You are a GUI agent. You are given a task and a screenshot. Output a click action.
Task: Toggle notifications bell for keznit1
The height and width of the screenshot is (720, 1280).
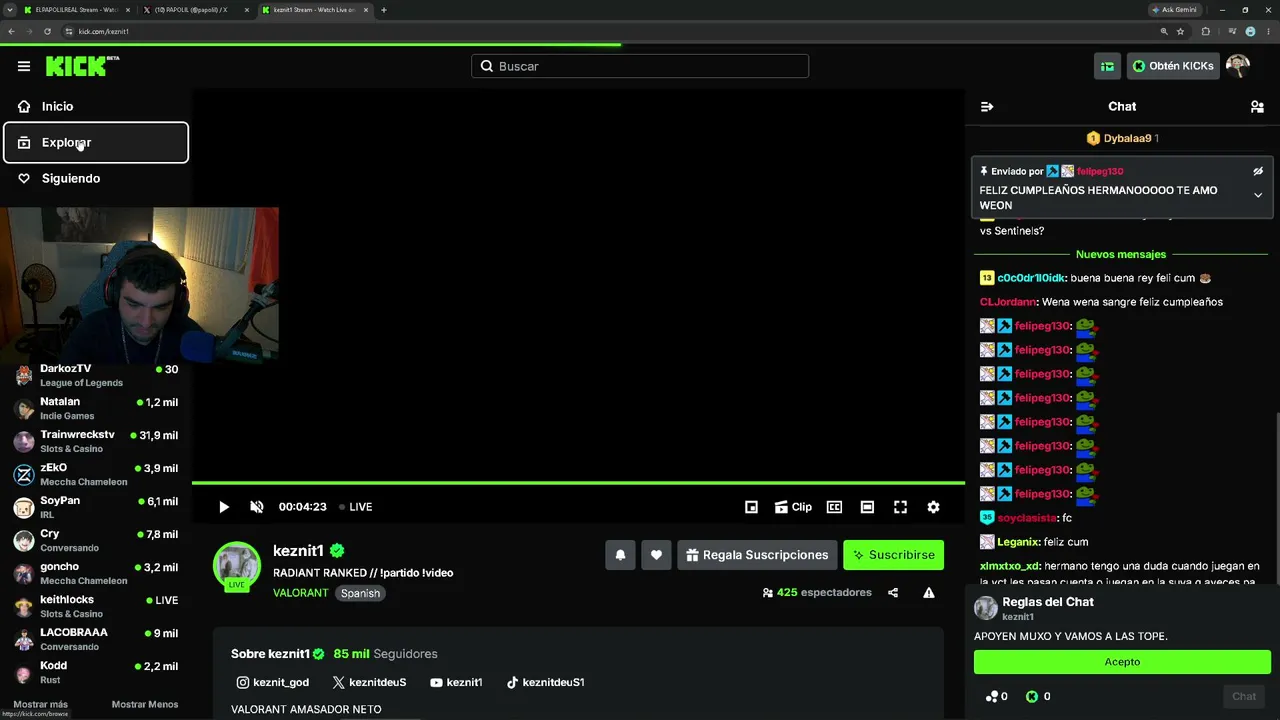(620, 555)
